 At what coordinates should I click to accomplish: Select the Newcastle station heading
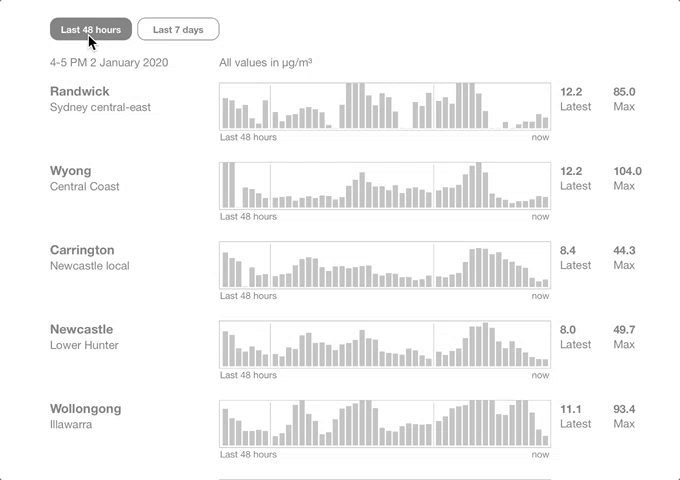coord(81,329)
